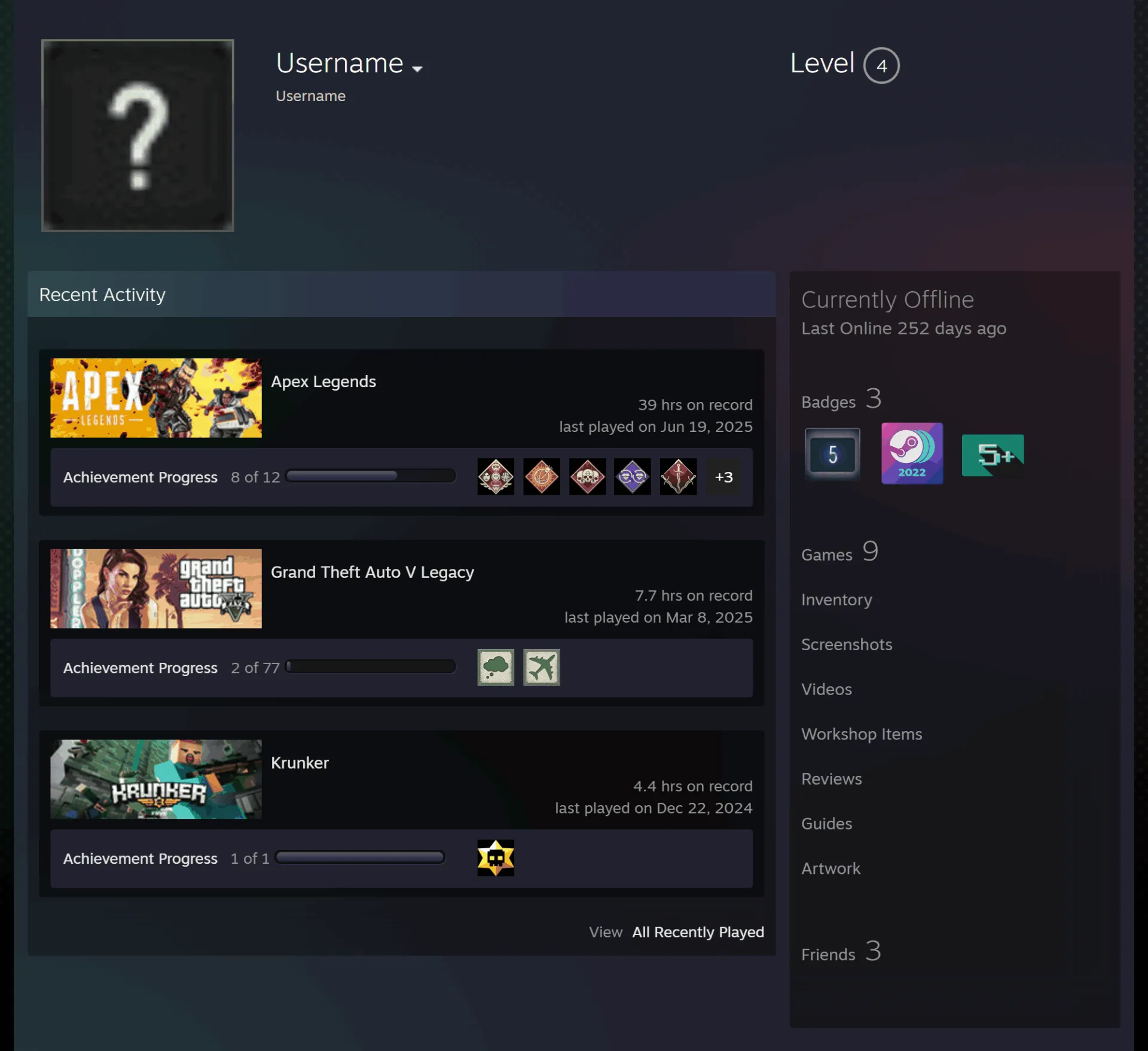Click the GTA V cloud achievement icon
This screenshot has height=1051, width=1148.
coord(495,667)
